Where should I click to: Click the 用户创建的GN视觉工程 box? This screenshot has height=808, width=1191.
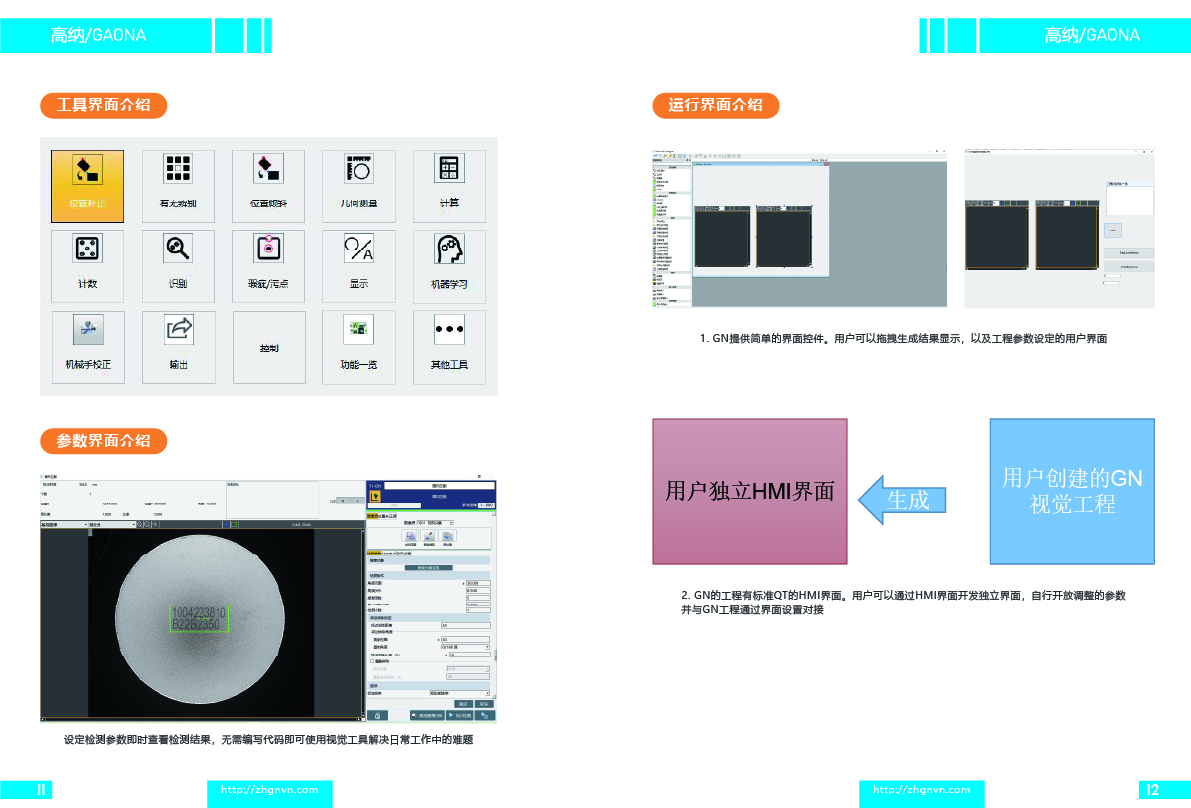point(1072,491)
